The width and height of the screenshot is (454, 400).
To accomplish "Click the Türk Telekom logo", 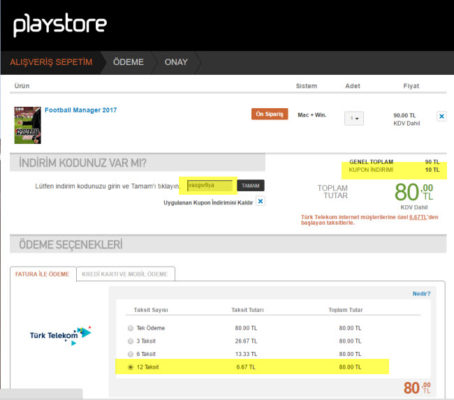I will [60, 335].
